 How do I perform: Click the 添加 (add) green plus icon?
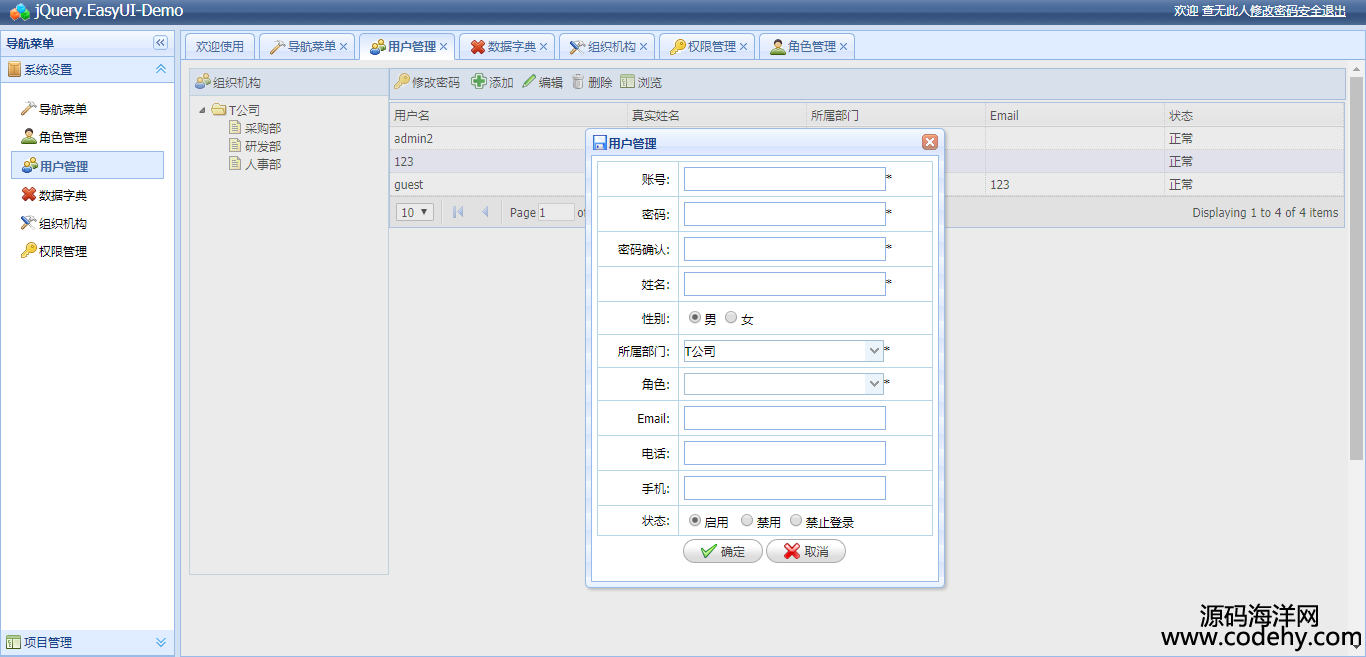pos(479,82)
